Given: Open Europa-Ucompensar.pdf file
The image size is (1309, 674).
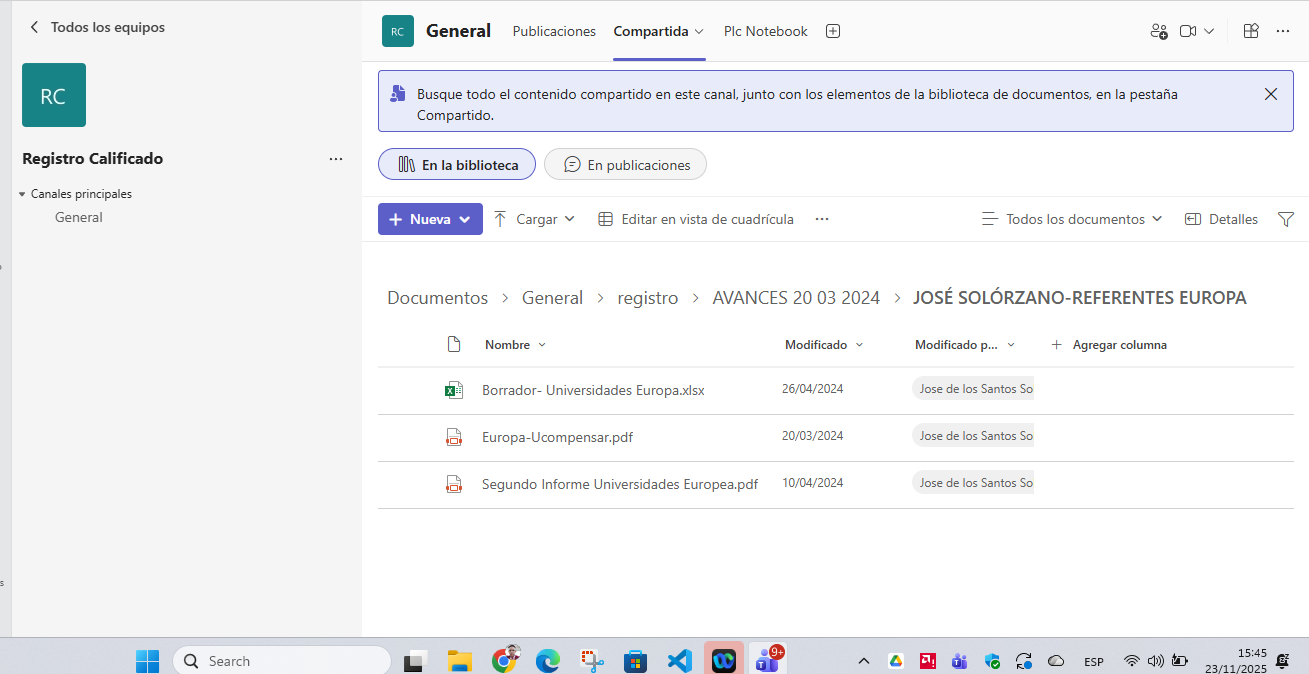Looking at the screenshot, I should coord(557,437).
